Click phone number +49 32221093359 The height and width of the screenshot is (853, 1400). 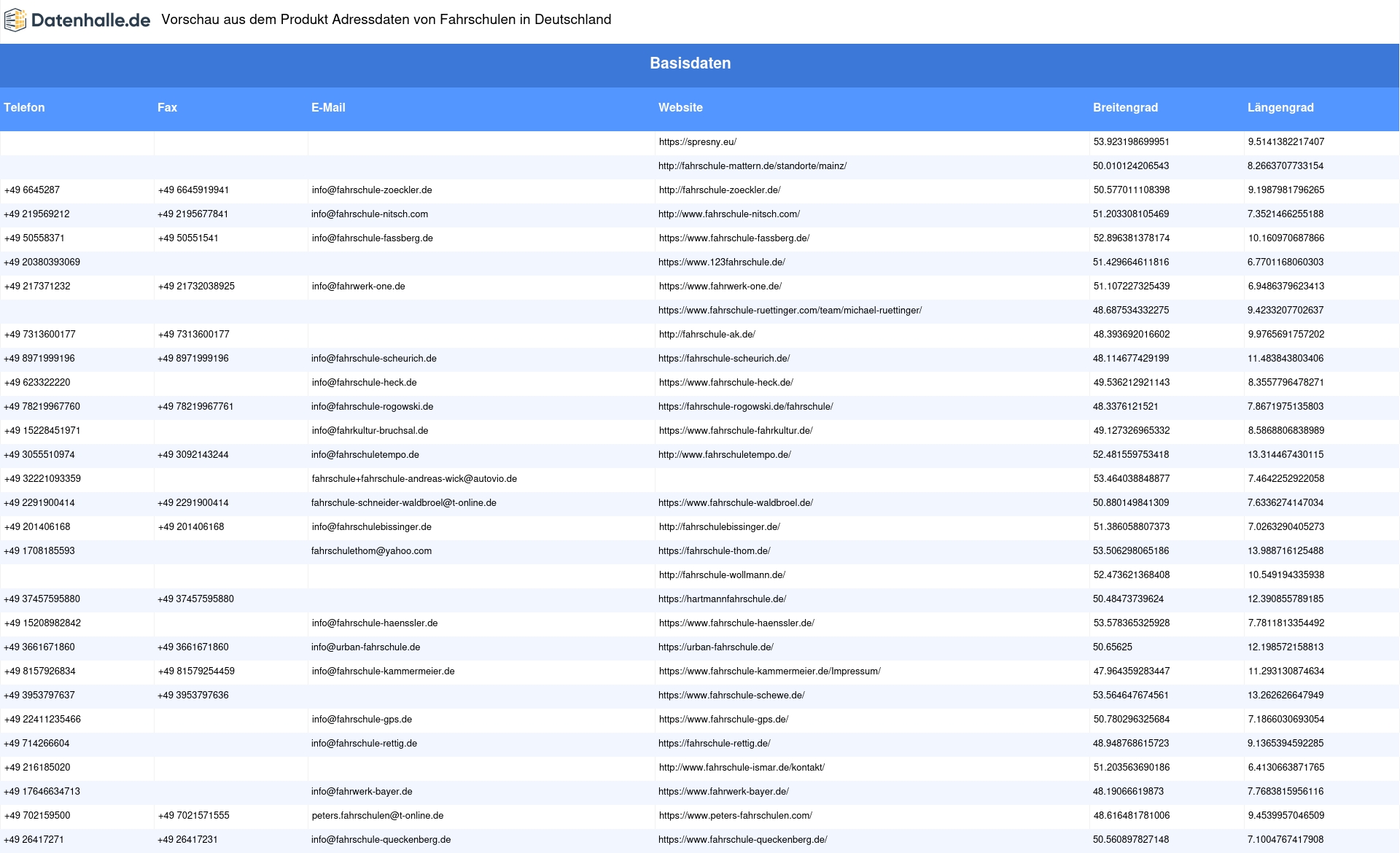point(42,479)
